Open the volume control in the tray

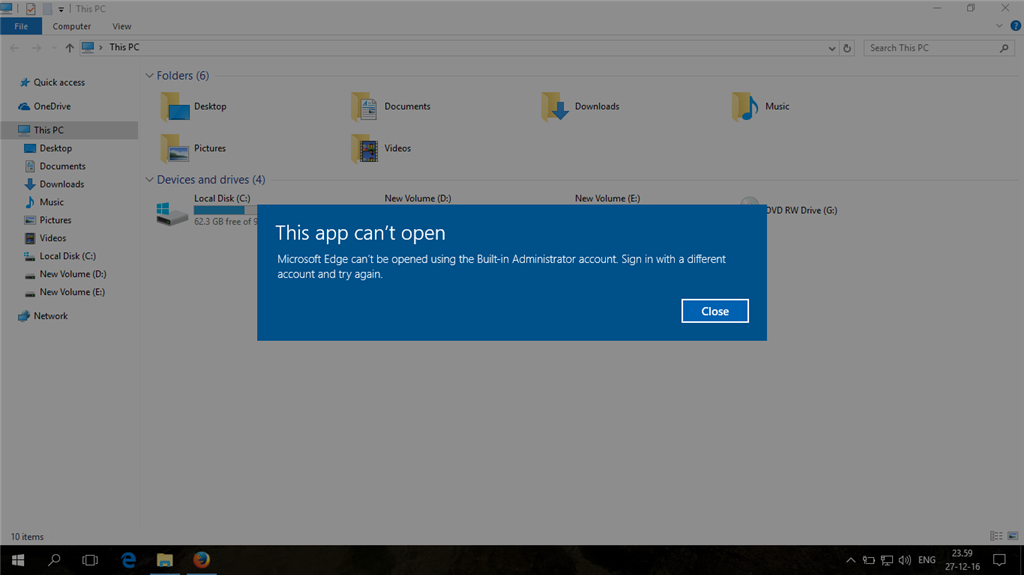pos(904,560)
